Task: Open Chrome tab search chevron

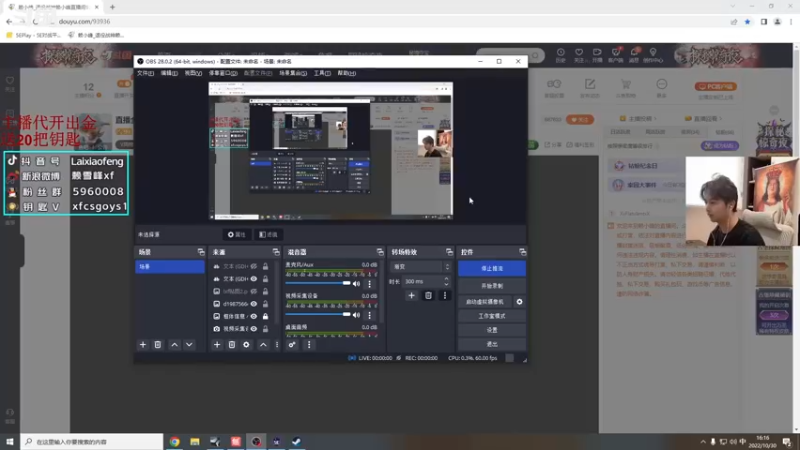Action: pyautogui.click(x=733, y=7)
